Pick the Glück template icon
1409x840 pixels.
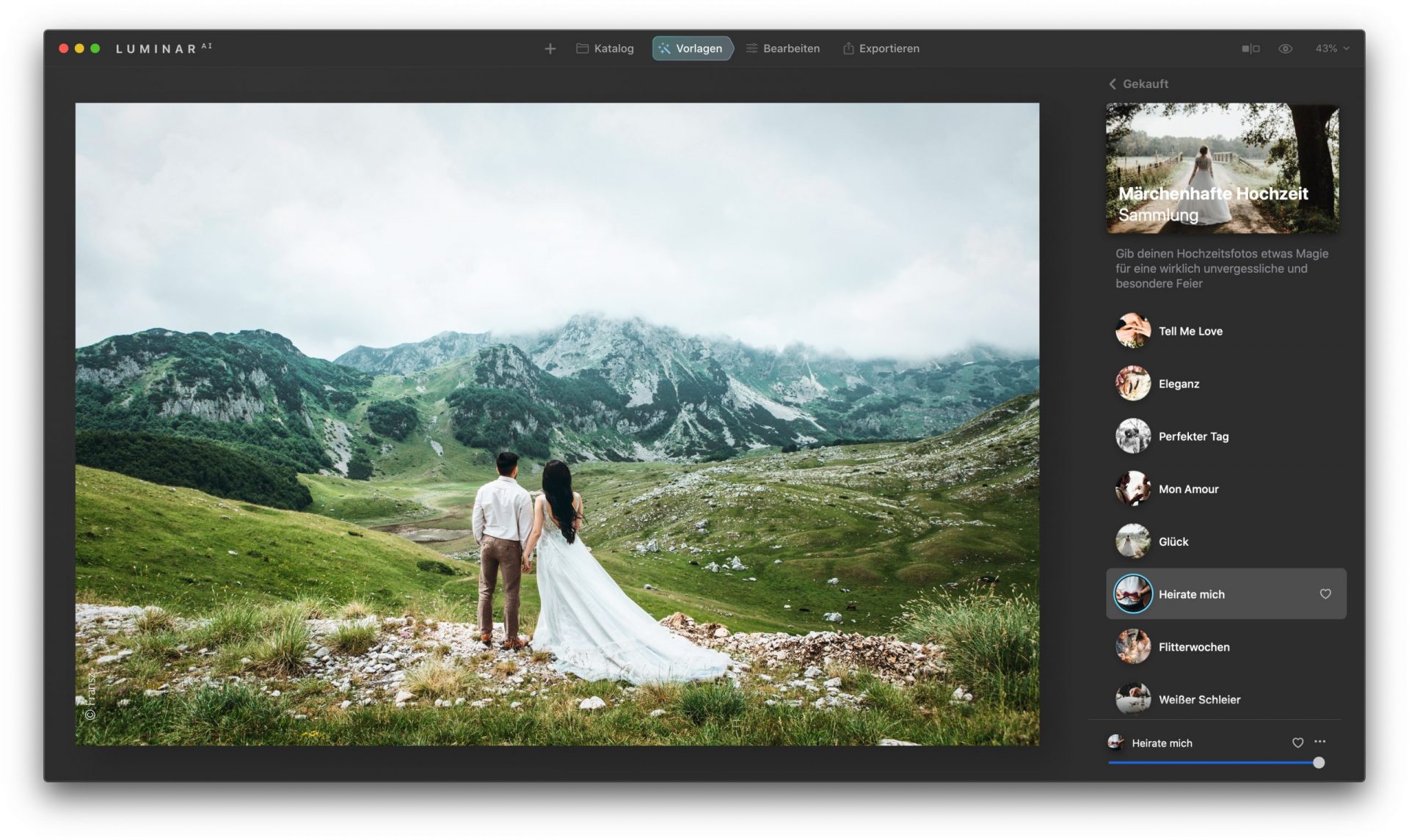[x=1132, y=541]
